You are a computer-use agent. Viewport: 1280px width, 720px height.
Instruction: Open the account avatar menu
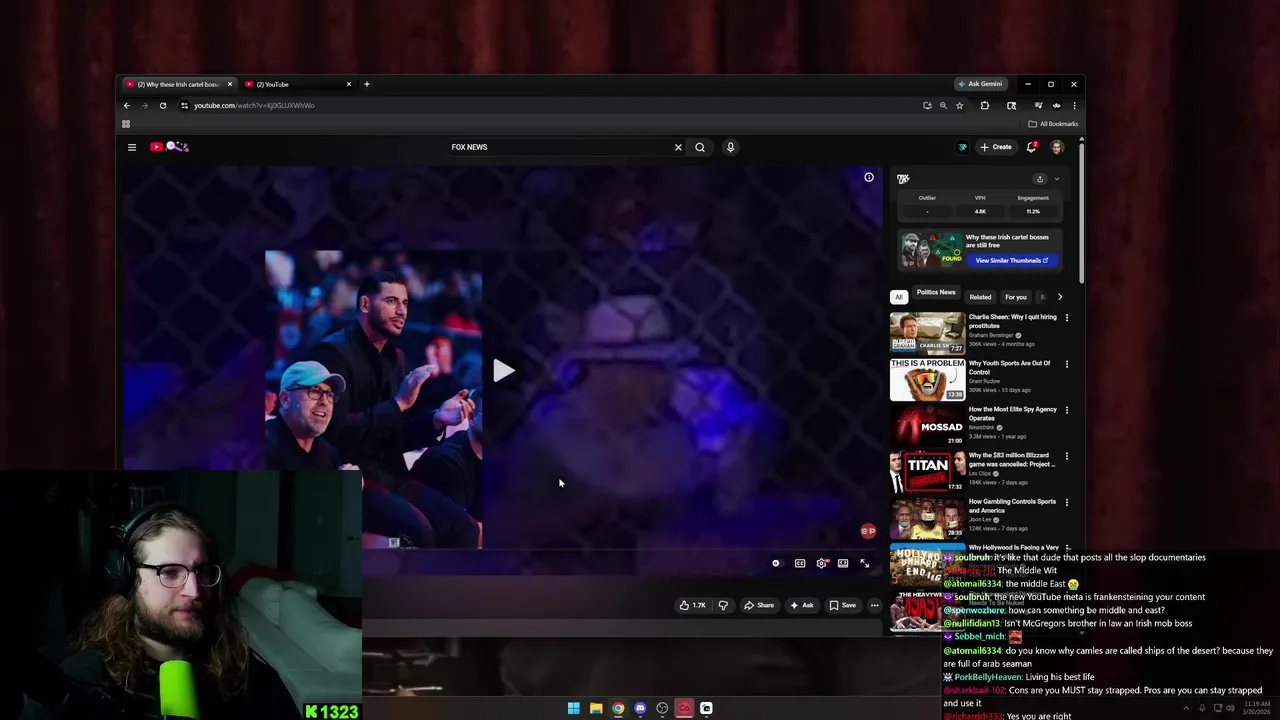coord(1057,147)
